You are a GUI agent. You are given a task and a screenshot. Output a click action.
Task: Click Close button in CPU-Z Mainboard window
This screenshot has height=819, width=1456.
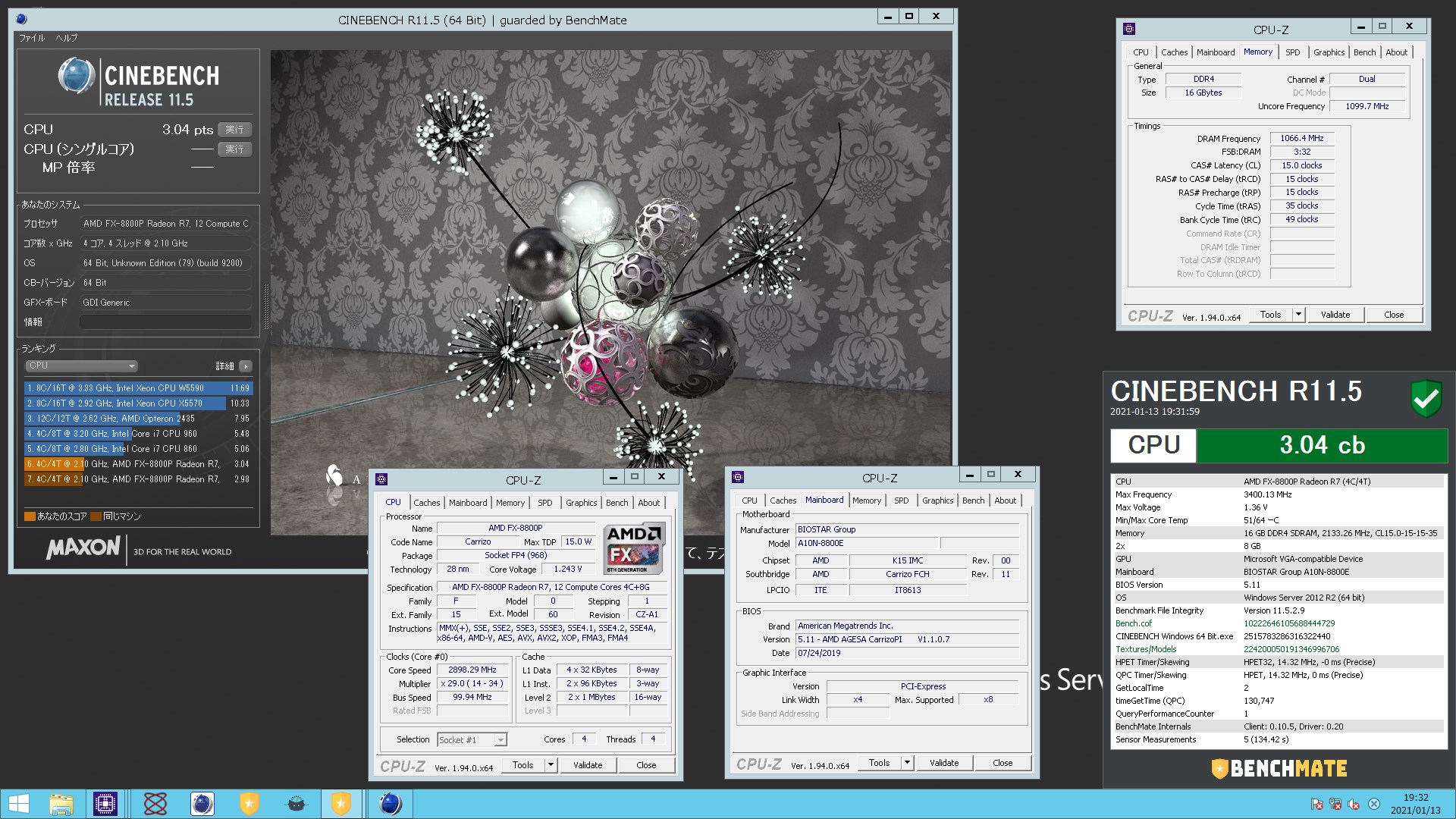(1003, 763)
